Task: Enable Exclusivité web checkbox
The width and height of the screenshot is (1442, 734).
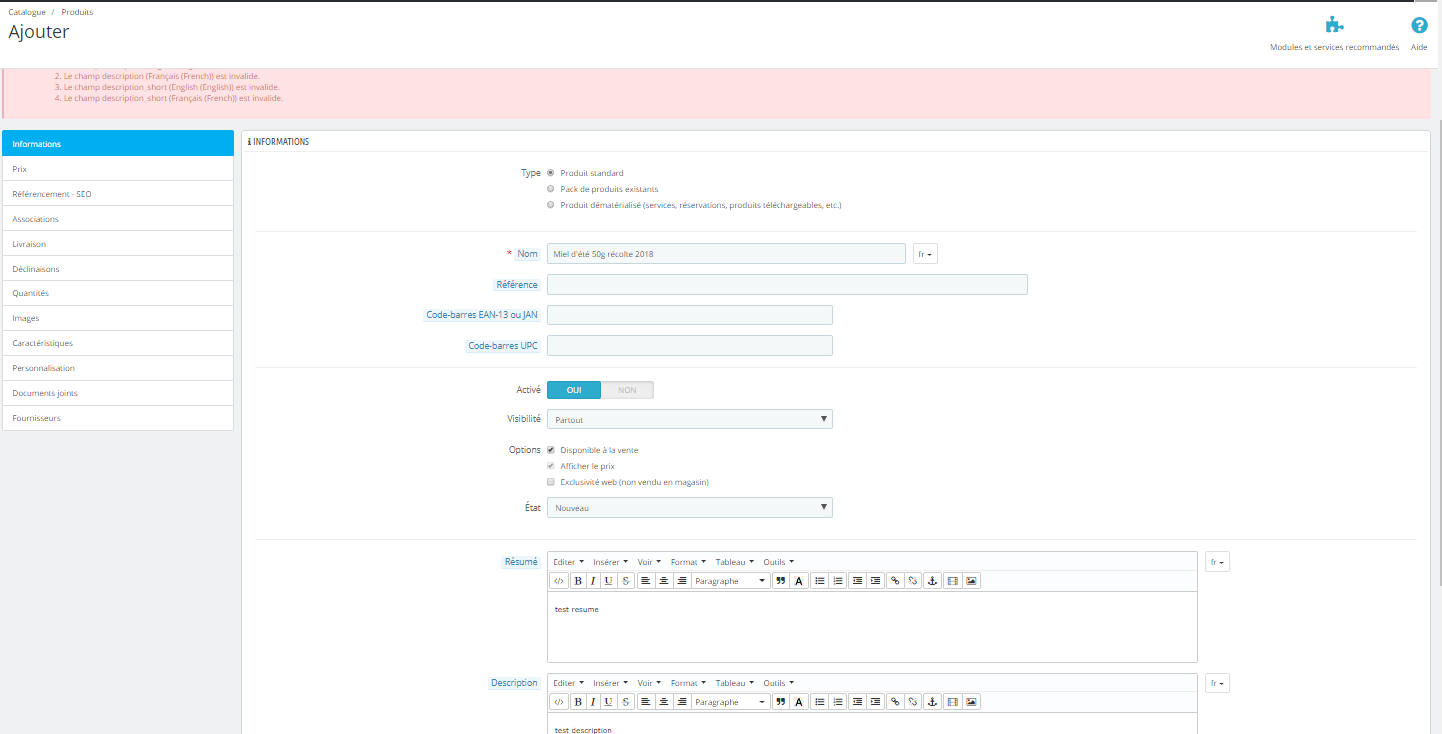Action: (550, 482)
